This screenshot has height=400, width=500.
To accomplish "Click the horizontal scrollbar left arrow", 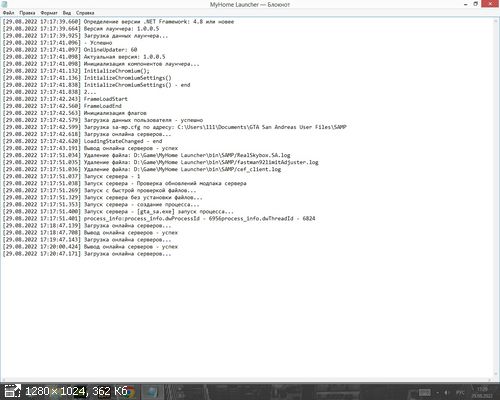I will (4, 380).
